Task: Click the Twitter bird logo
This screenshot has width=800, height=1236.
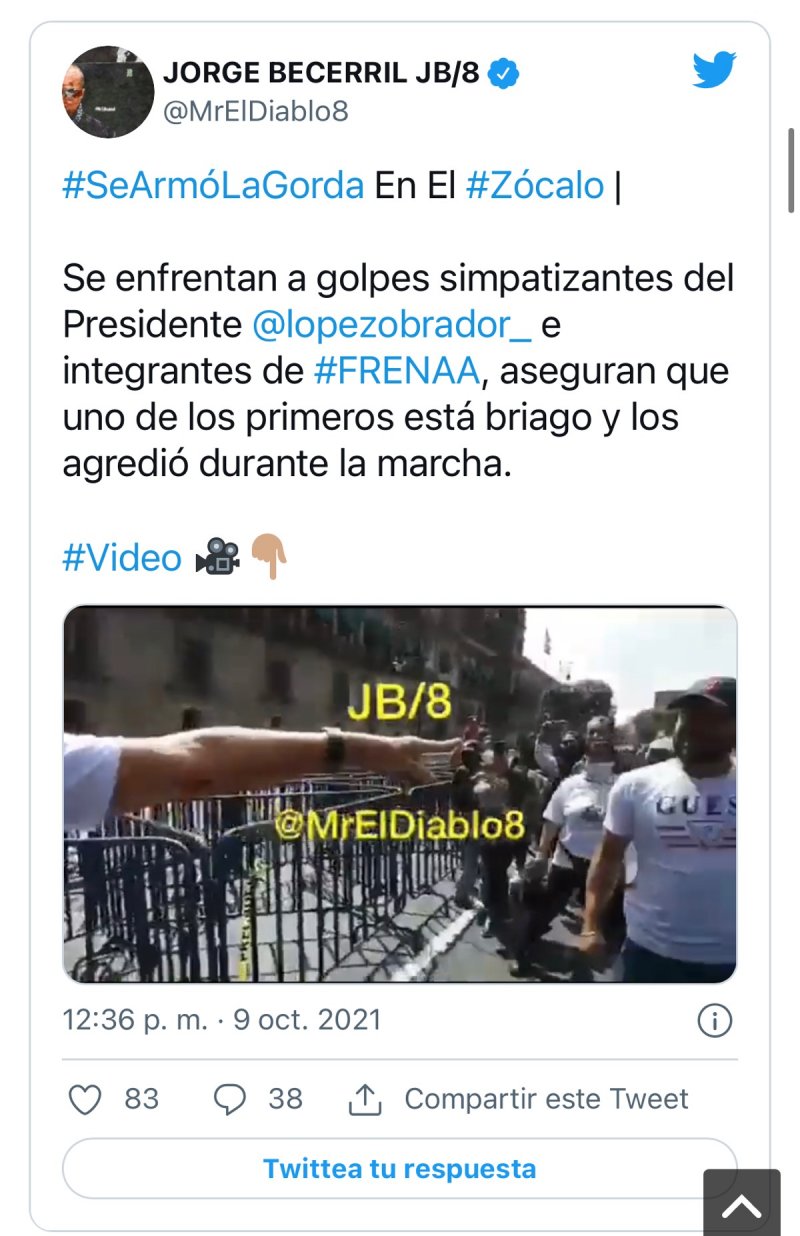Action: click(x=714, y=70)
